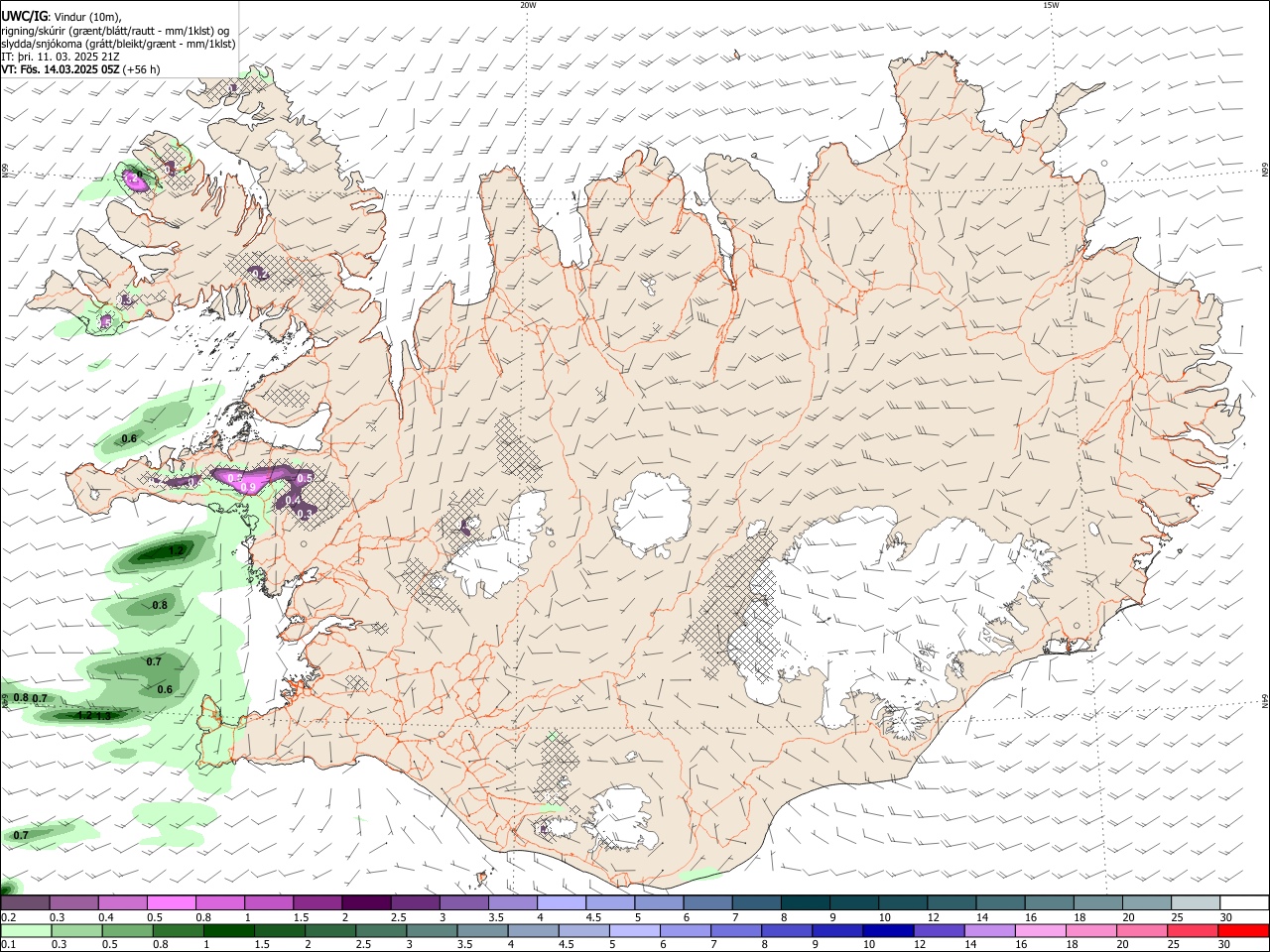Click the '0.1' label in the bottom legend row

[x=8, y=945]
